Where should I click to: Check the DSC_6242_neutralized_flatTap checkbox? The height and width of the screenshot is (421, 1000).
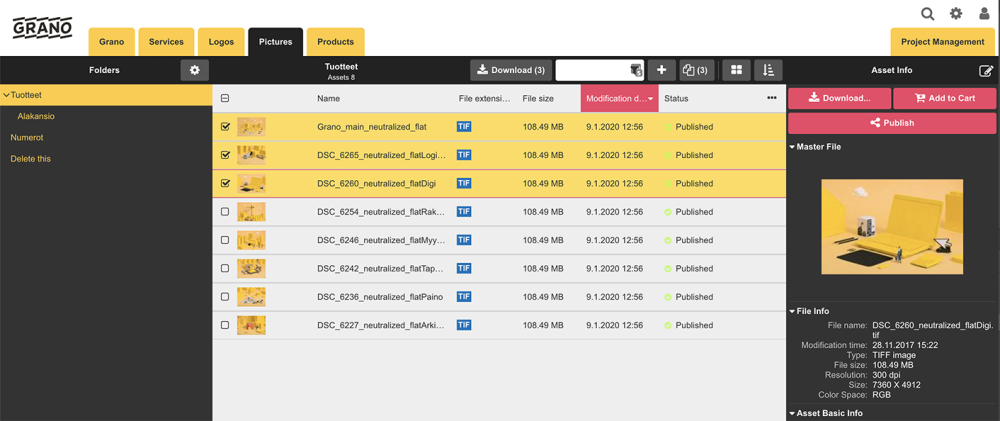pyautogui.click(x=225, y=269)
